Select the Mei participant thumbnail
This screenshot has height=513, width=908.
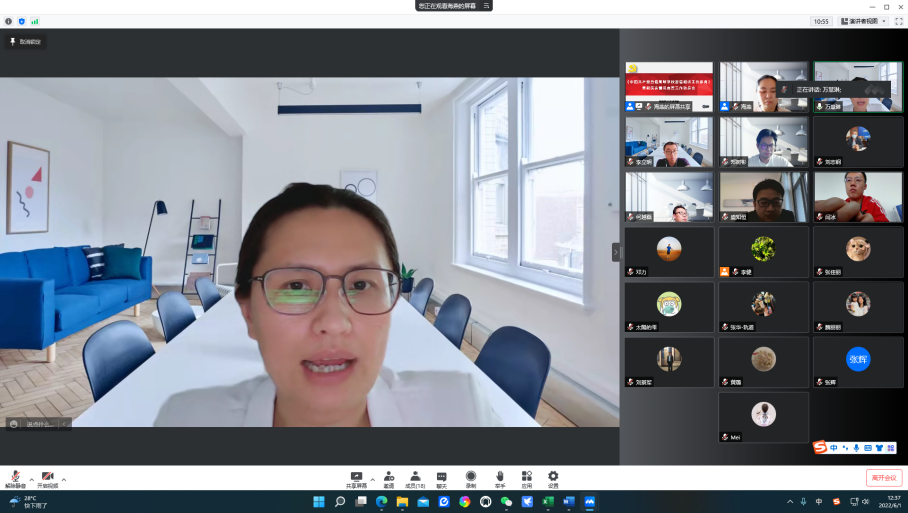[764, 417]
